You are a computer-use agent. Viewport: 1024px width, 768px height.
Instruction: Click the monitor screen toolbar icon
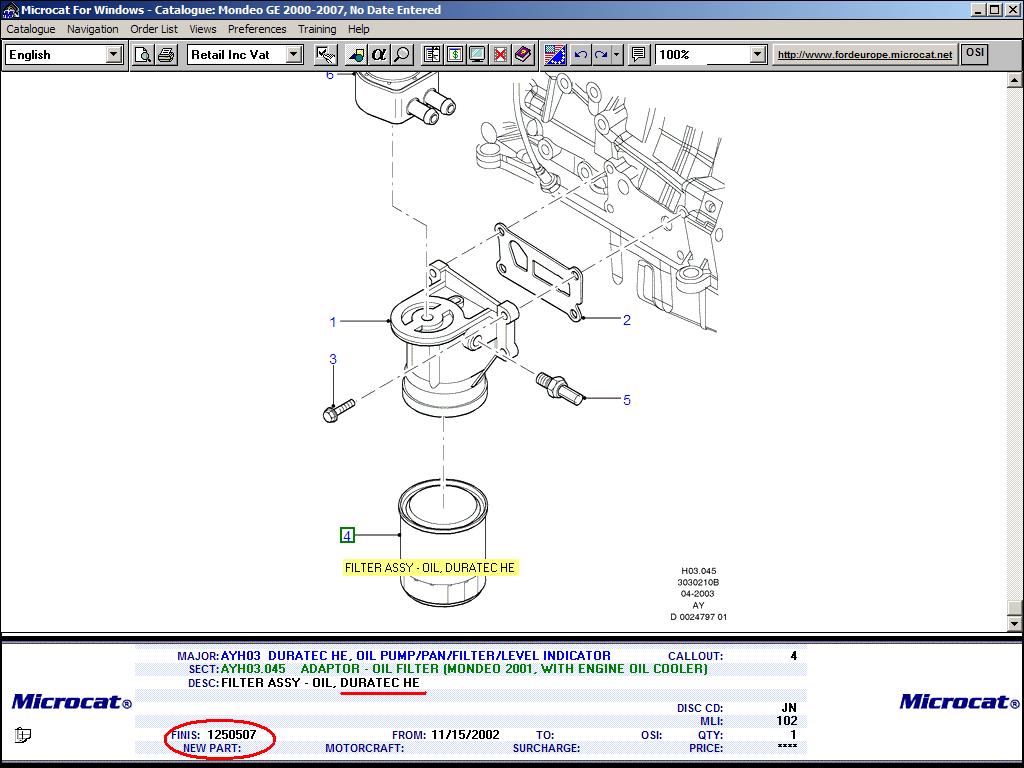point(477,55)
